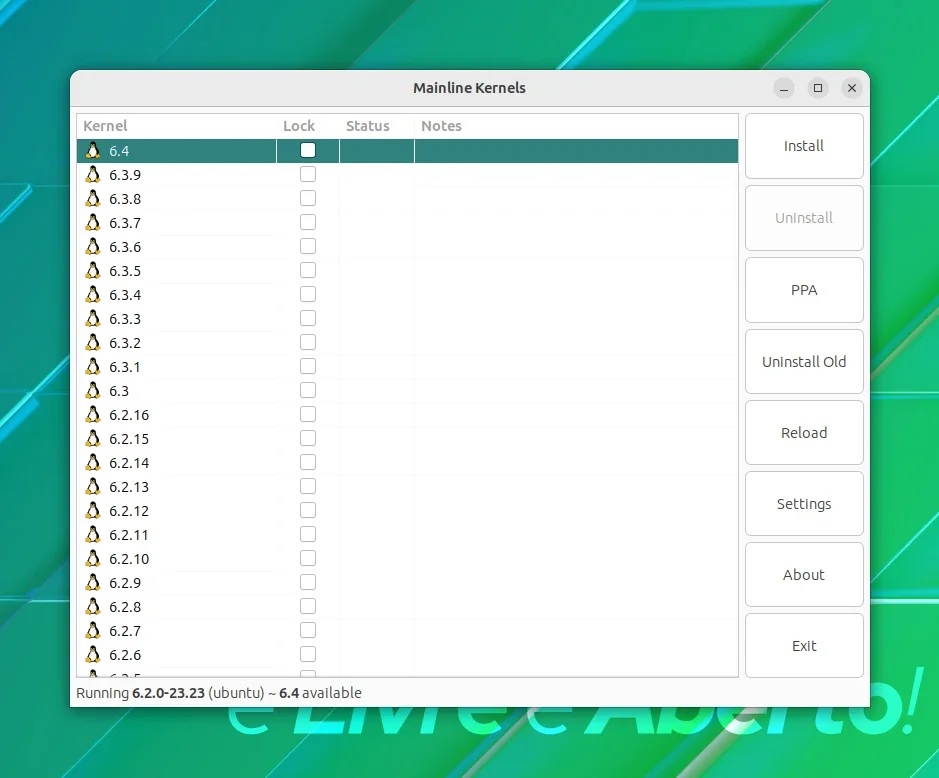Click the penguin icon beside kernel 6.3.5
The height and width of the screenshot is (778, 939).
tap(93, 270)
